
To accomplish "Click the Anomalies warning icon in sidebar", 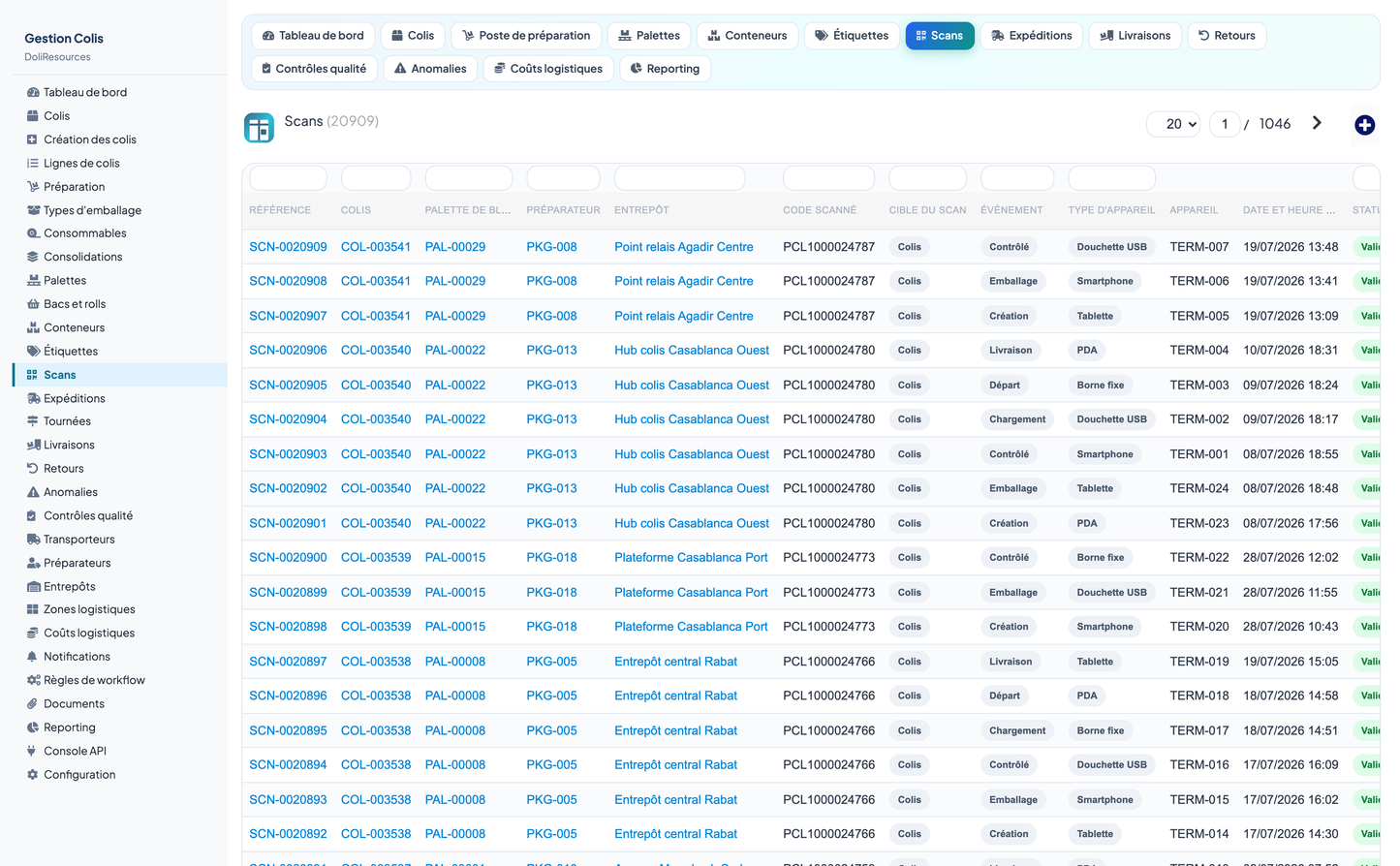I will 33,492.
